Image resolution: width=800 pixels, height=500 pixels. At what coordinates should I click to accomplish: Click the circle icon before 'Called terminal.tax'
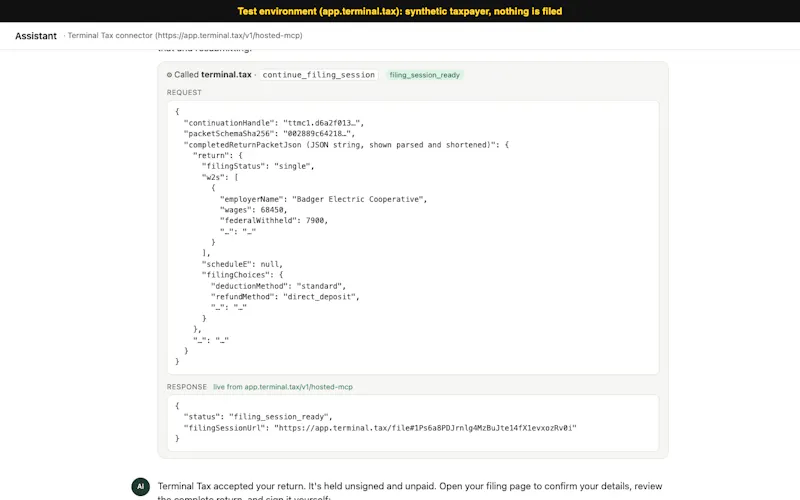169,75
